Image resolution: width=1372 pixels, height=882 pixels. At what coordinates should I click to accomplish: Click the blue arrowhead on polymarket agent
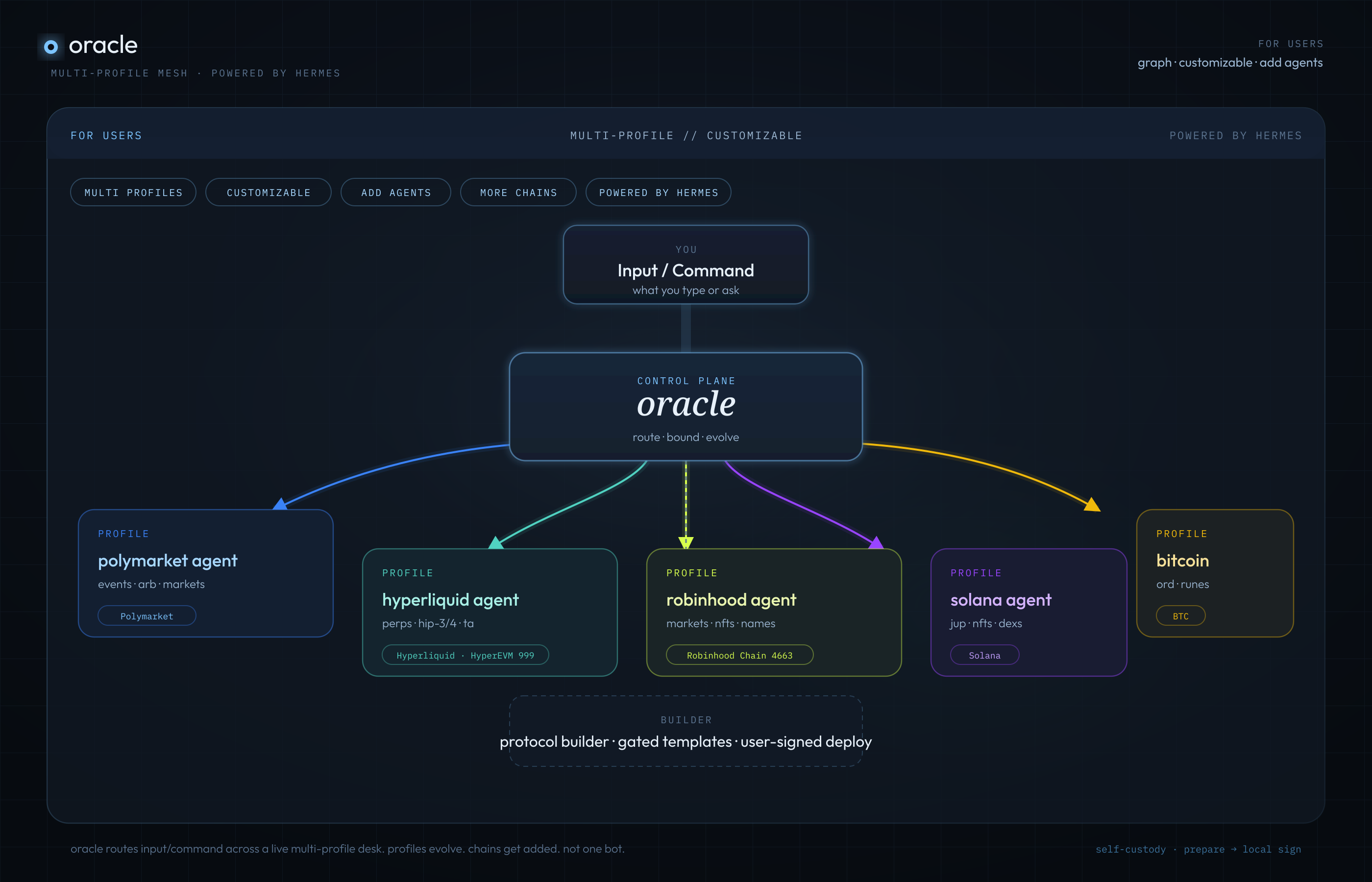pyautogui.click(x=280, y=504)
